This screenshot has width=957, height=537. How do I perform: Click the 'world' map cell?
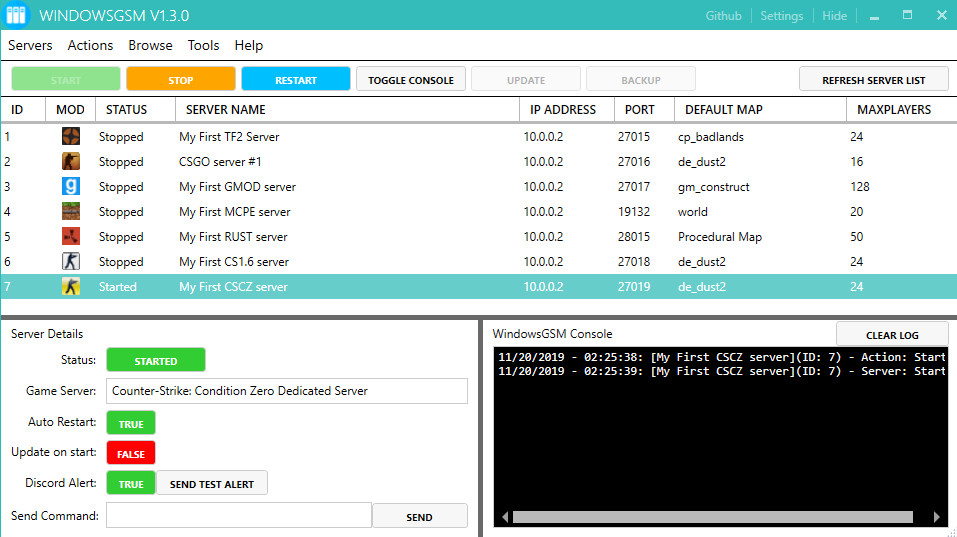pyautogui.click(x=693, y=212)
